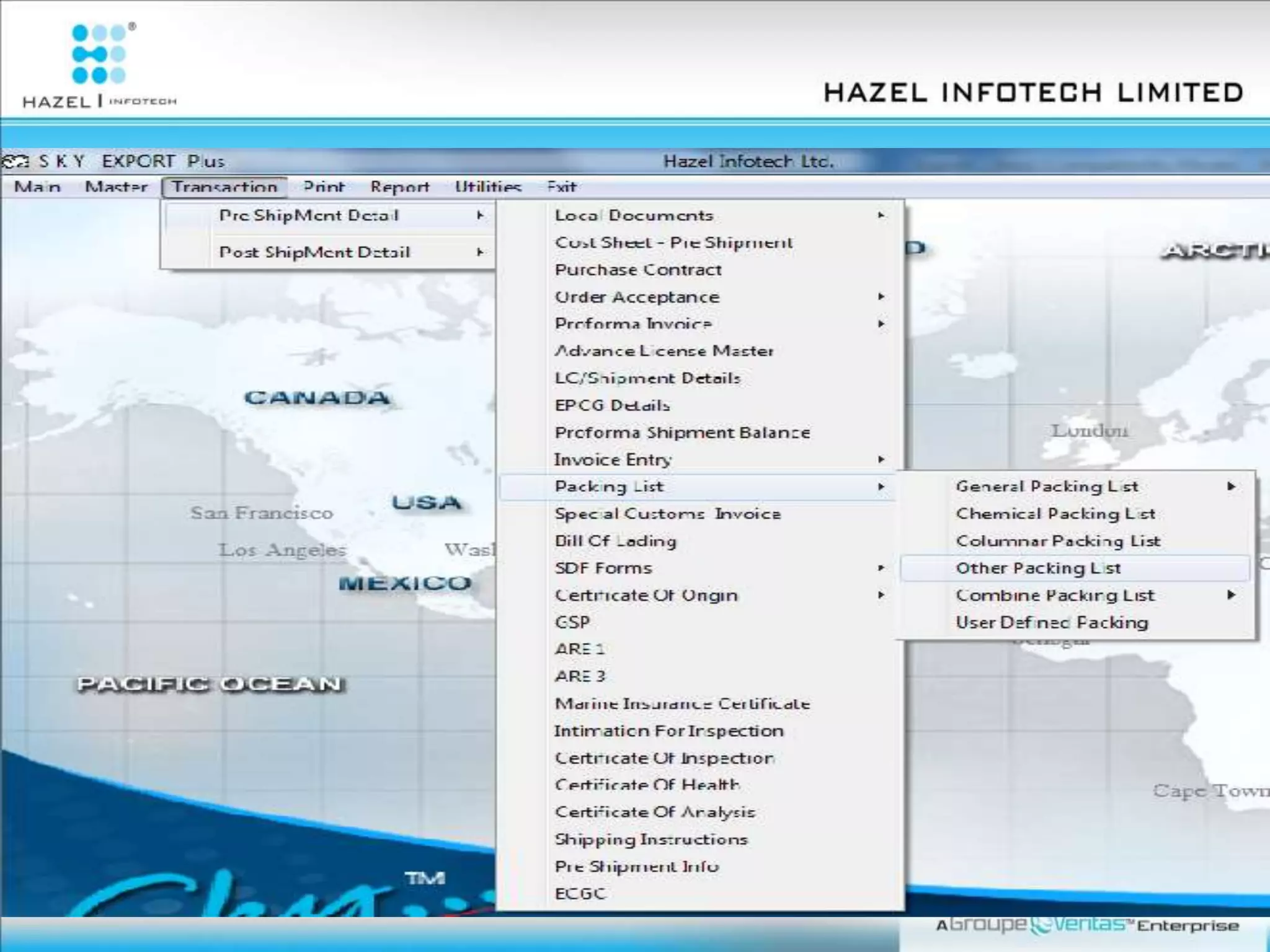Viewport: 1270px width, 952px height.
Task: Click Marine Insurance Certificate item
Action: pyautogui.click(x=682, y=704)
